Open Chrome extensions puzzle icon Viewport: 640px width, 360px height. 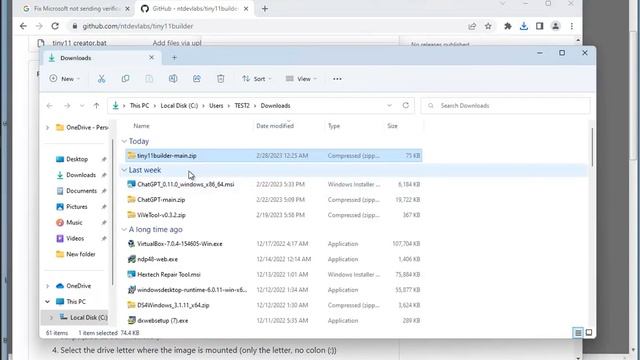508,26
